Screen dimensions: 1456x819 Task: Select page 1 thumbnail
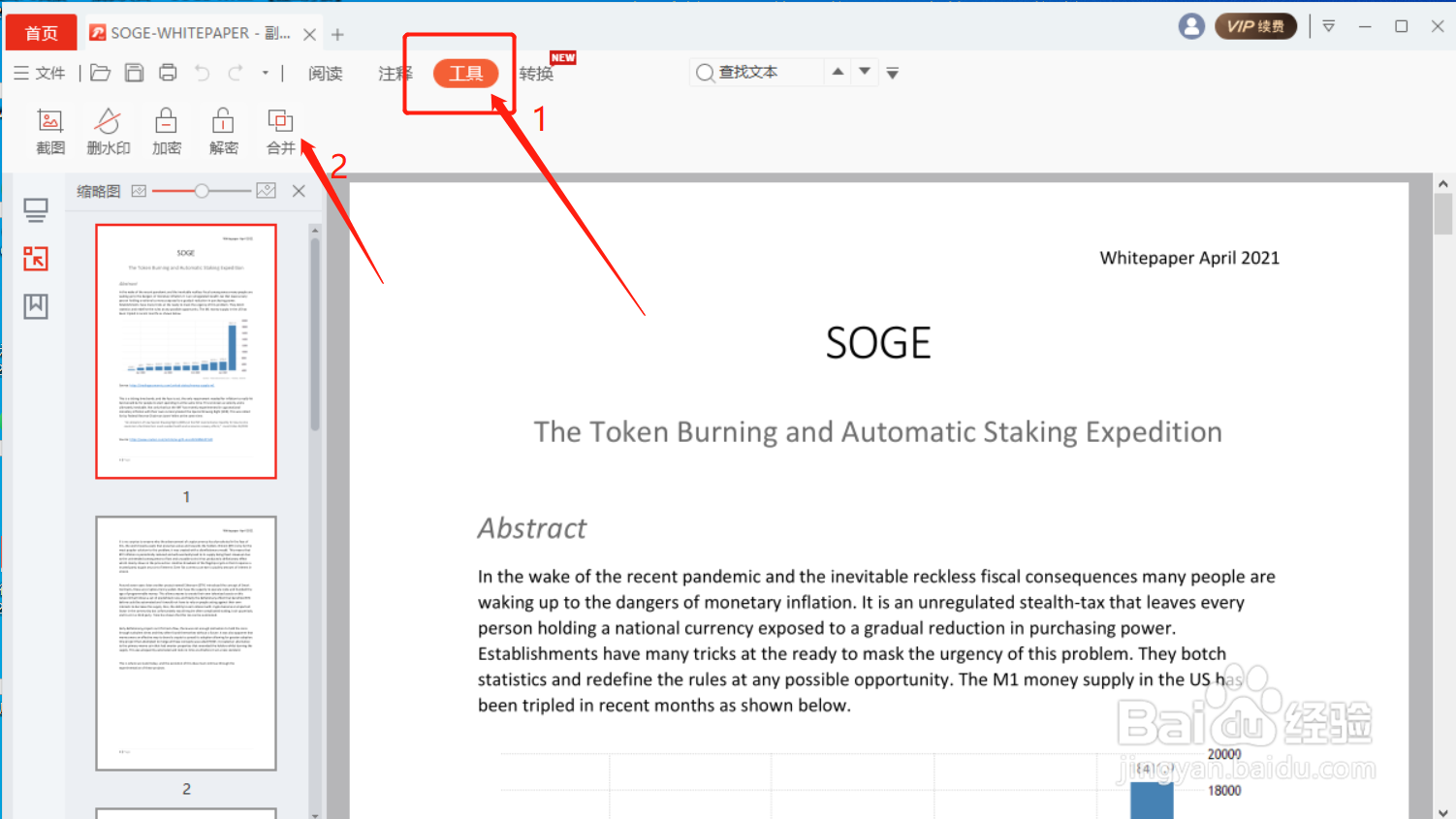pos(186,352)
